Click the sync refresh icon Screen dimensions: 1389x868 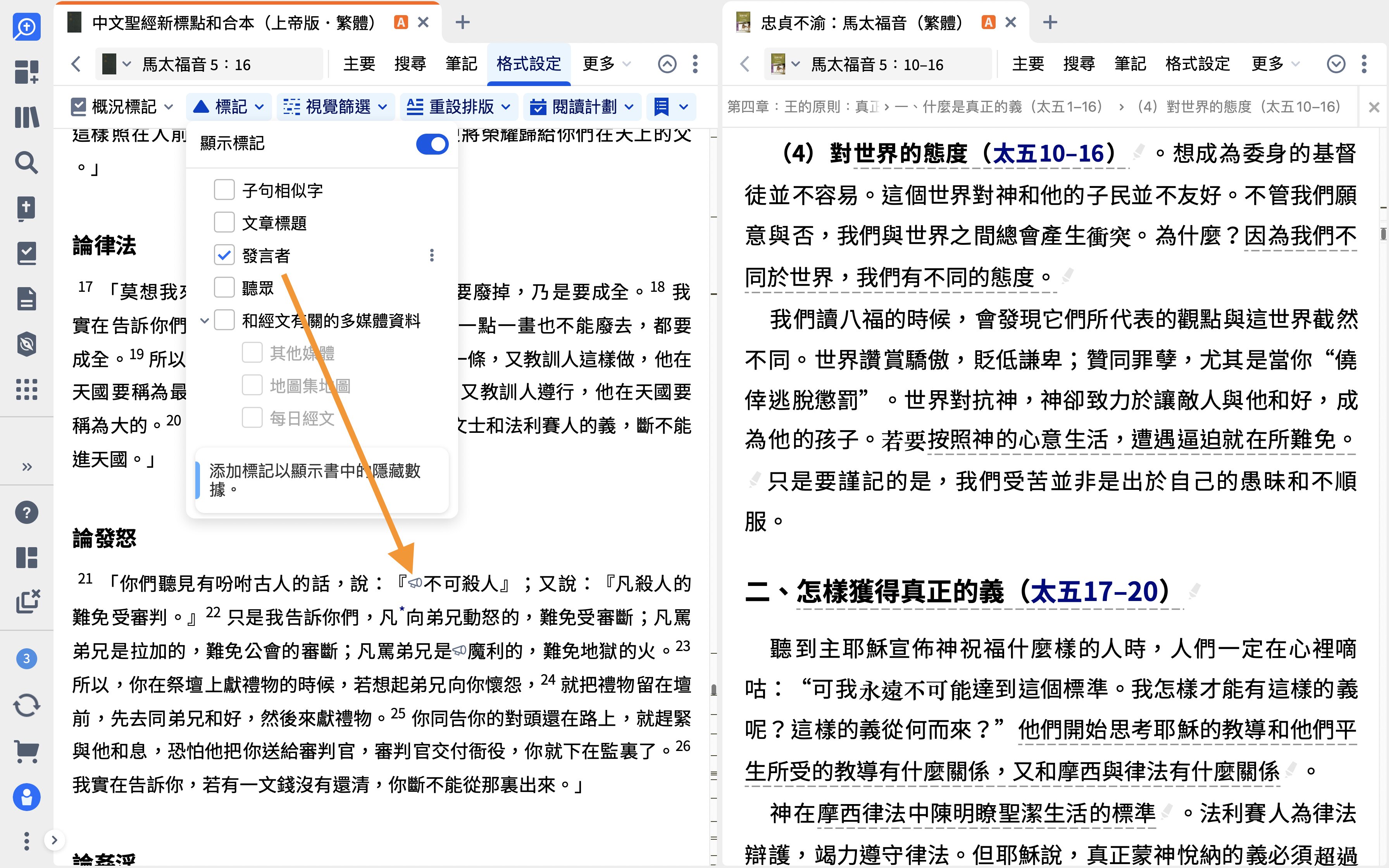click(x=26, y=705)
